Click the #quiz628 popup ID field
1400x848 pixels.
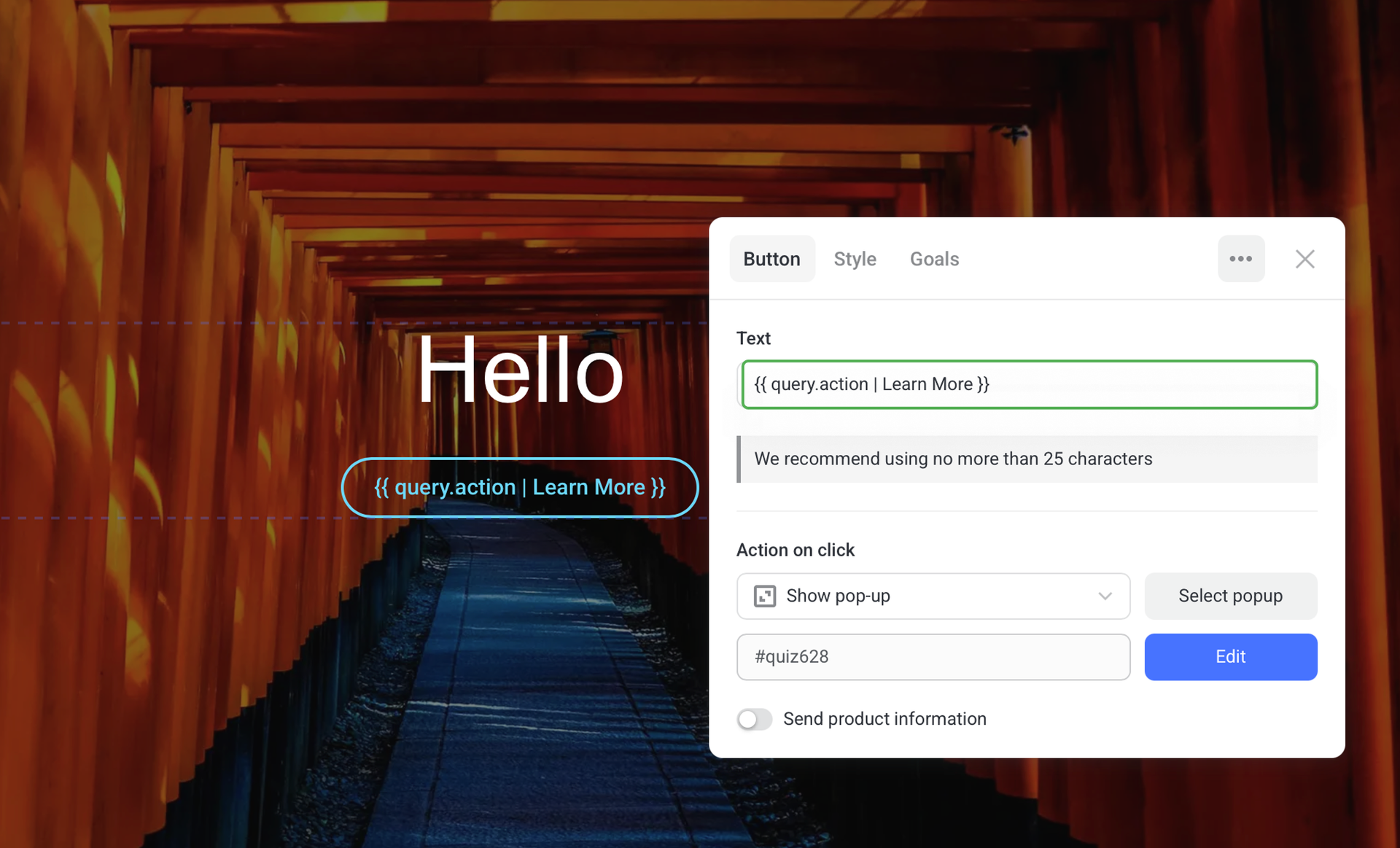point(933,656)
